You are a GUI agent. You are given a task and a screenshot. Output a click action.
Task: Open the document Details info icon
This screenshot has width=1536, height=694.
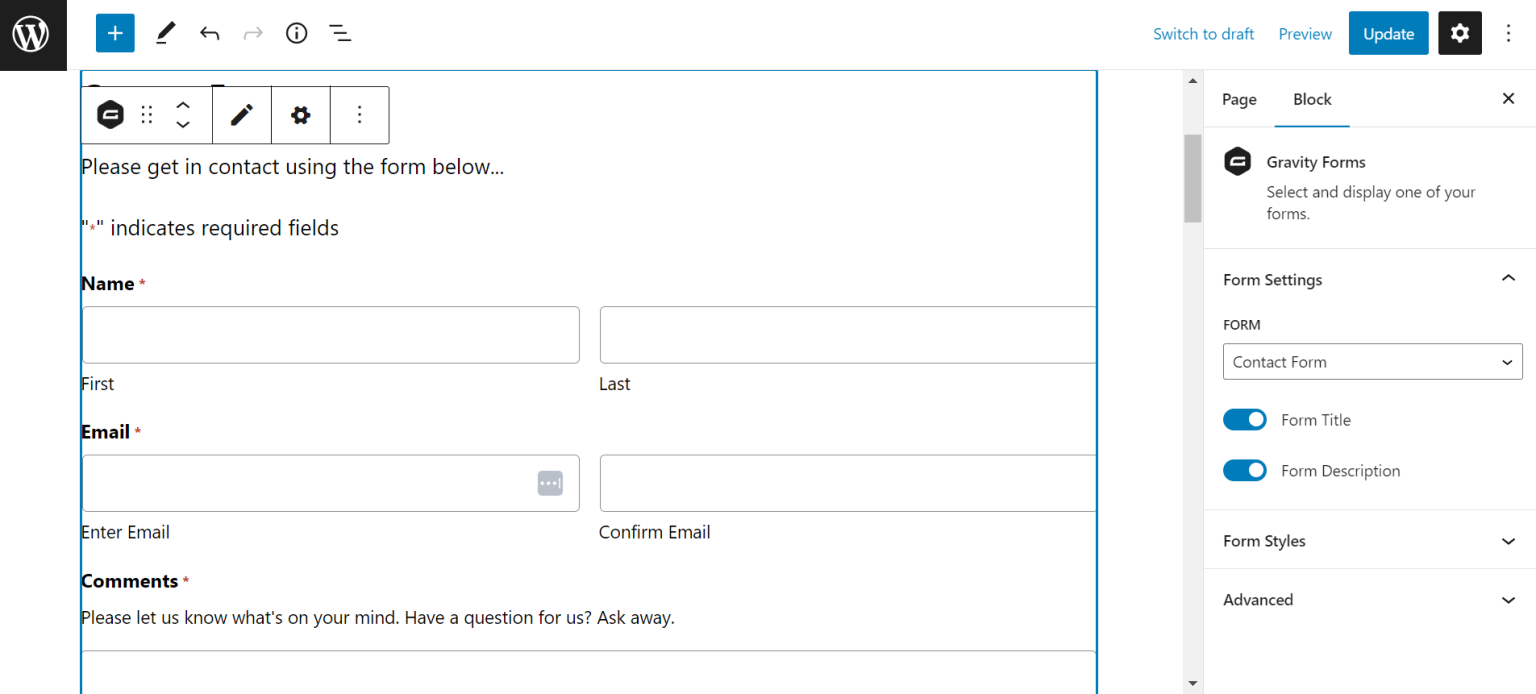[296, 34]
